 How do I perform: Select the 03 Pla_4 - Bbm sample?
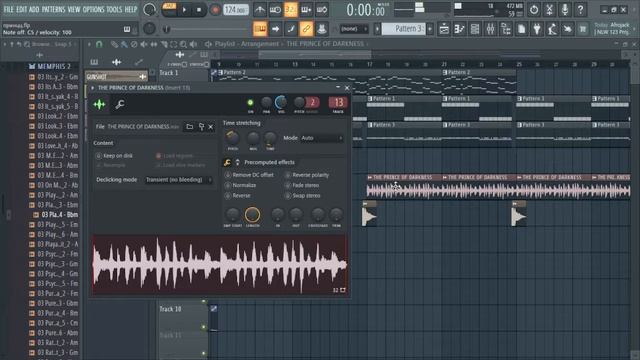[x=56, y=215]
